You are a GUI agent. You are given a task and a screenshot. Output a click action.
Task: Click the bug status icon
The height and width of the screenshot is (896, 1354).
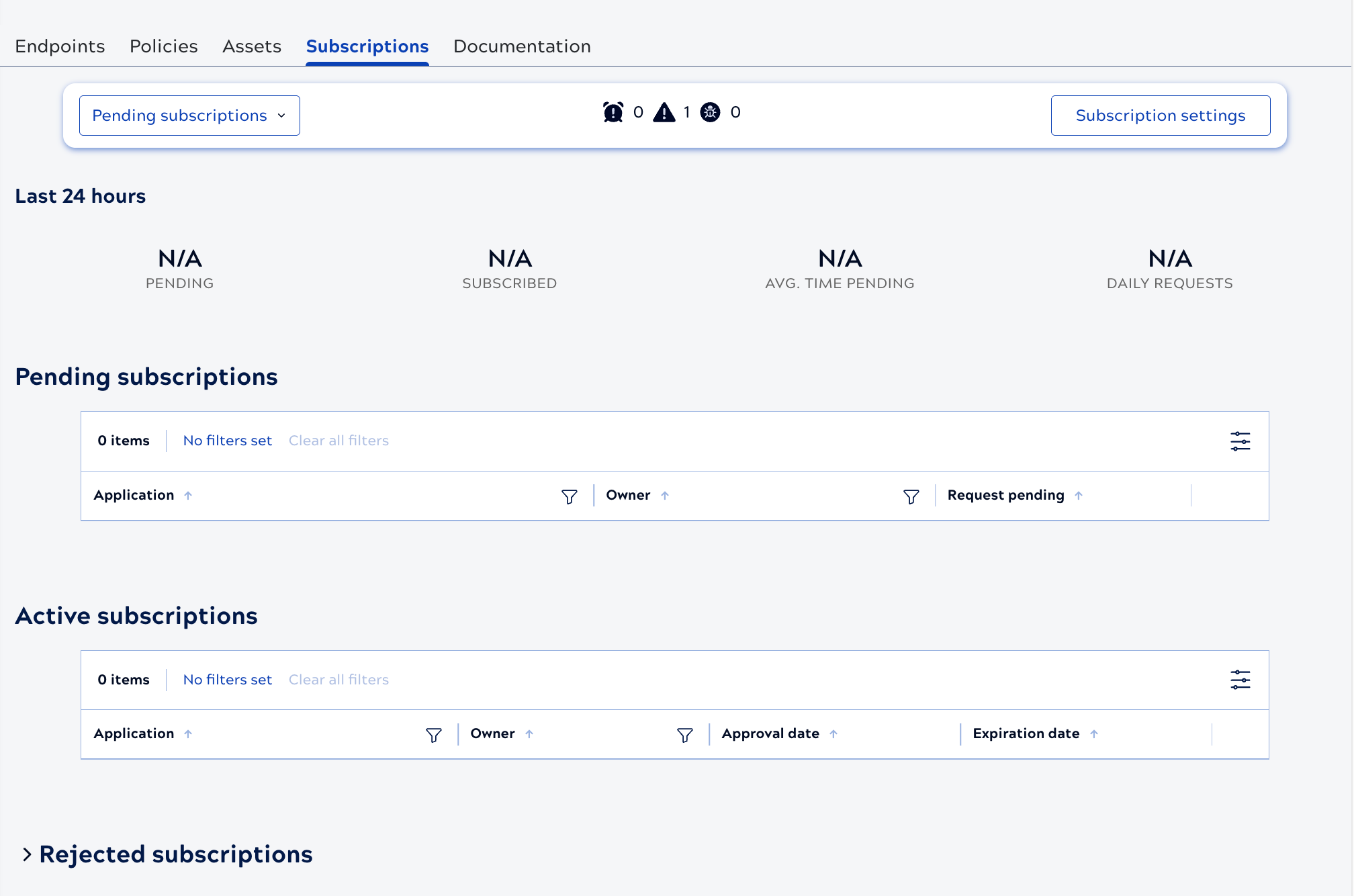[x=710, y=112]
